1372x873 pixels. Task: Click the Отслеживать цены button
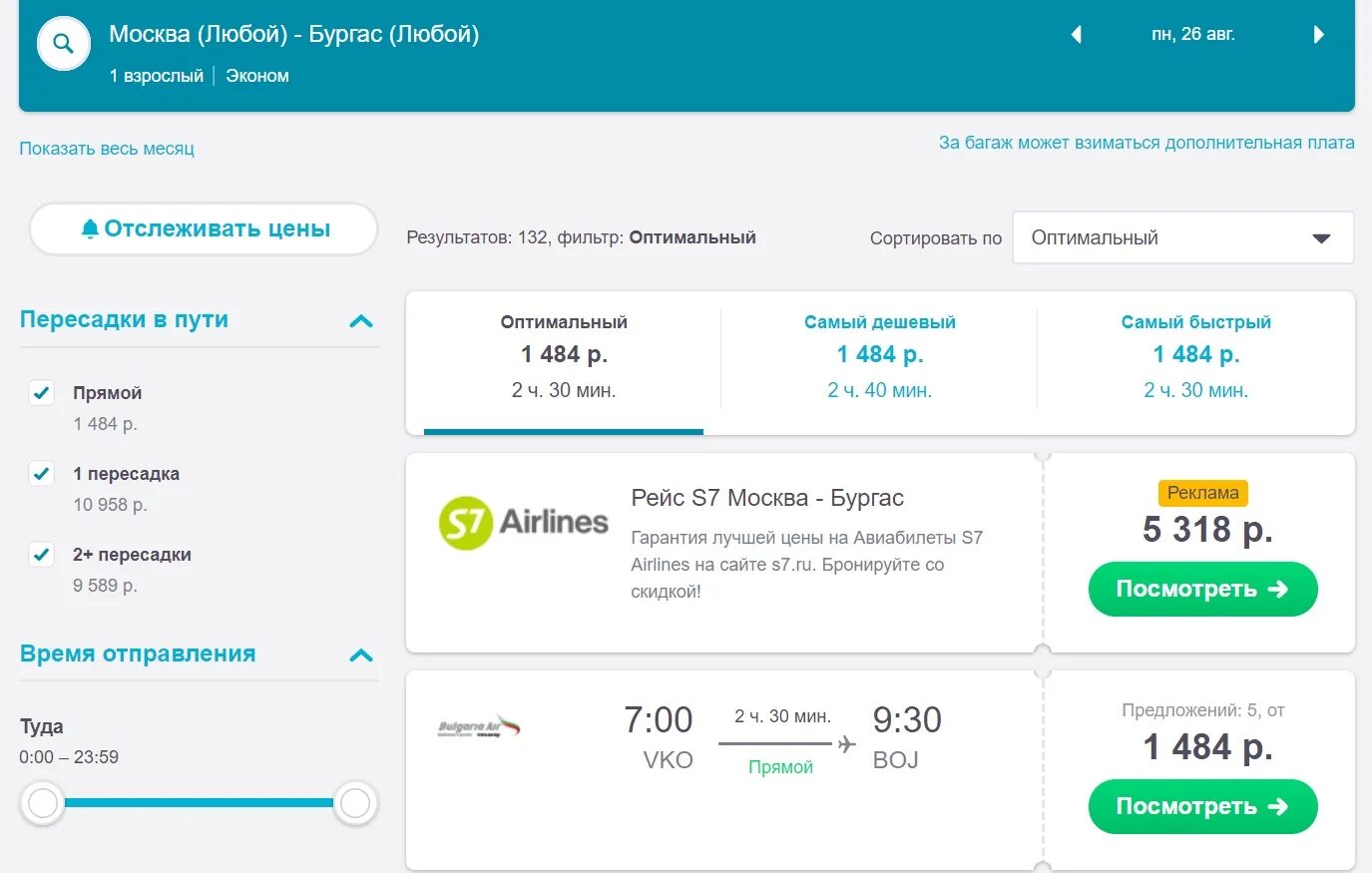pos(204,228)
